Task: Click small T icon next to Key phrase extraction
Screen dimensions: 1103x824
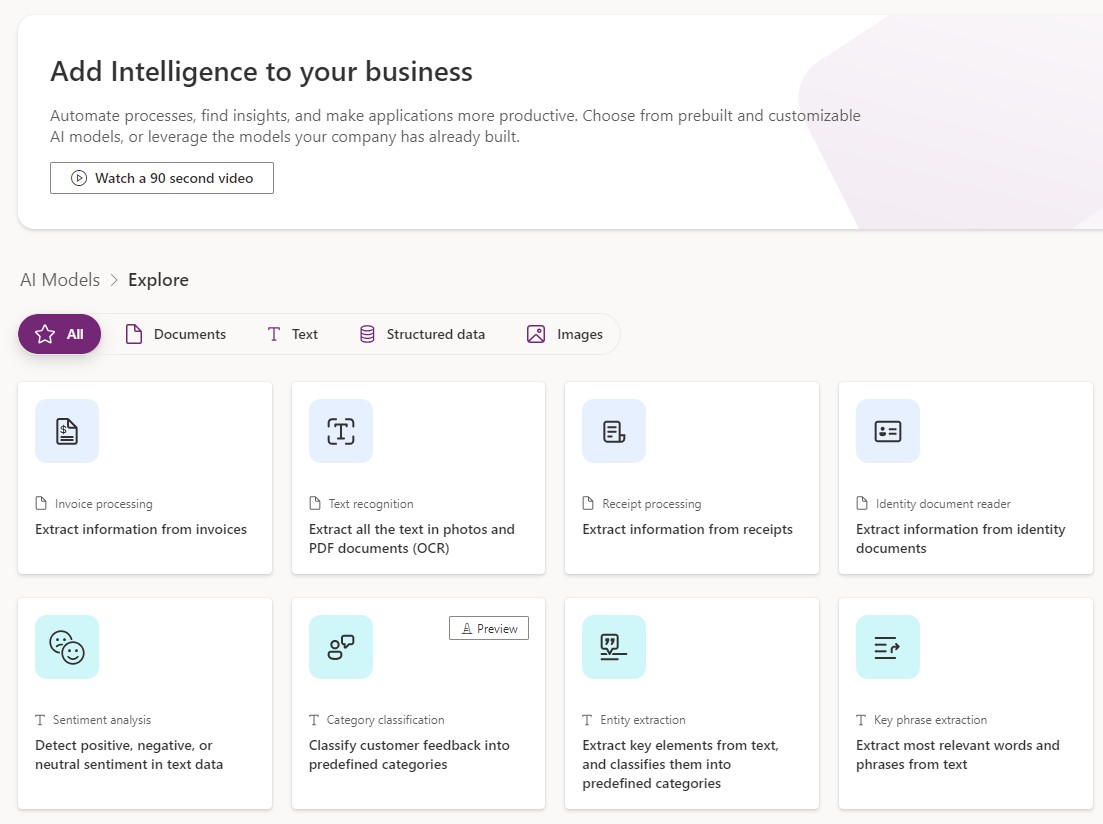Action: [x=861, y=720]
